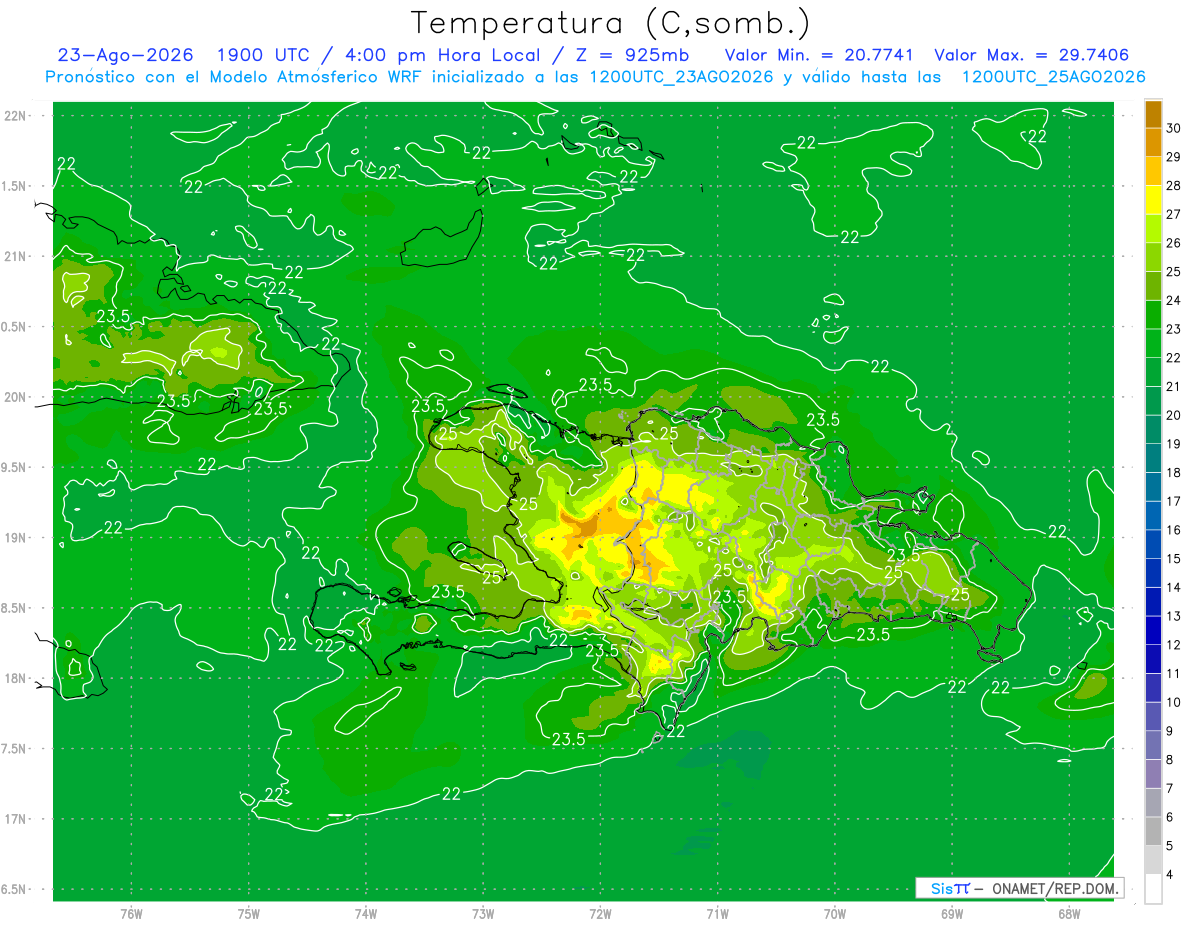Click the colorbar value label 10
Image resolution: width=1200 pixels, height=927 pixels.
1174,702
